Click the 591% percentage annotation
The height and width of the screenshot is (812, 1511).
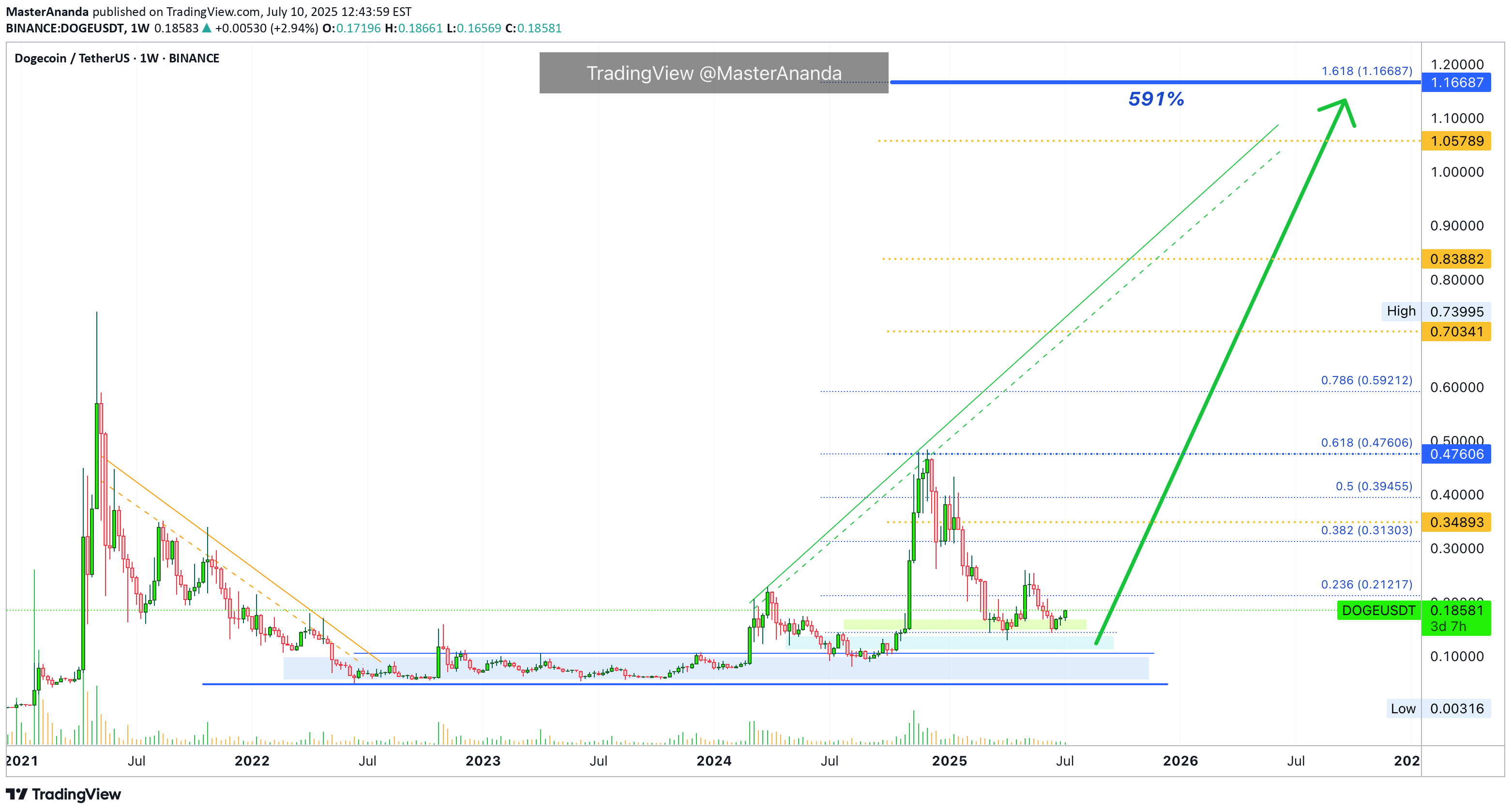coord(1156,99)
